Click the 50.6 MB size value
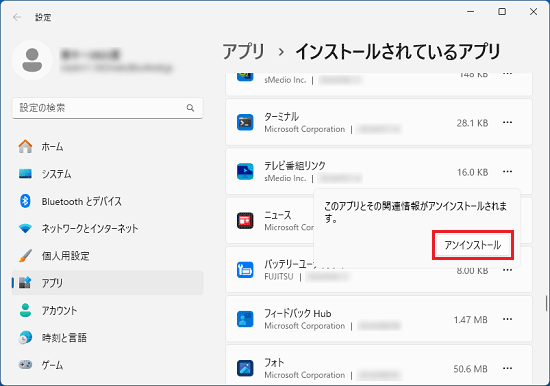Image resolution: width=550 pixels, height=386 pixels. [470, 369]
